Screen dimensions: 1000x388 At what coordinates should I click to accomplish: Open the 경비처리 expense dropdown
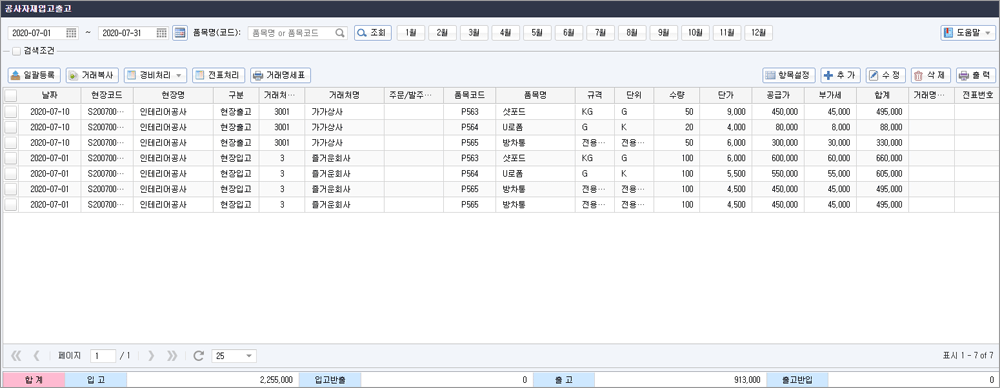click(155, 75)
